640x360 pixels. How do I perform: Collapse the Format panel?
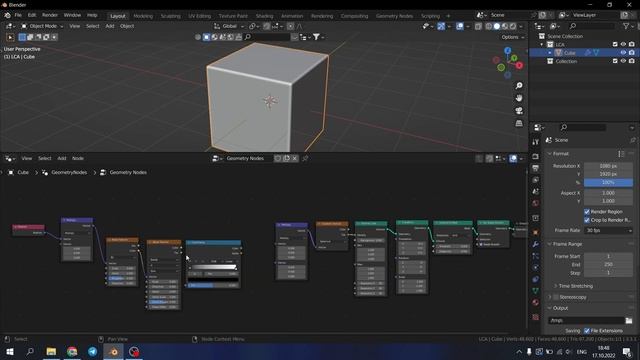point(549,154)
